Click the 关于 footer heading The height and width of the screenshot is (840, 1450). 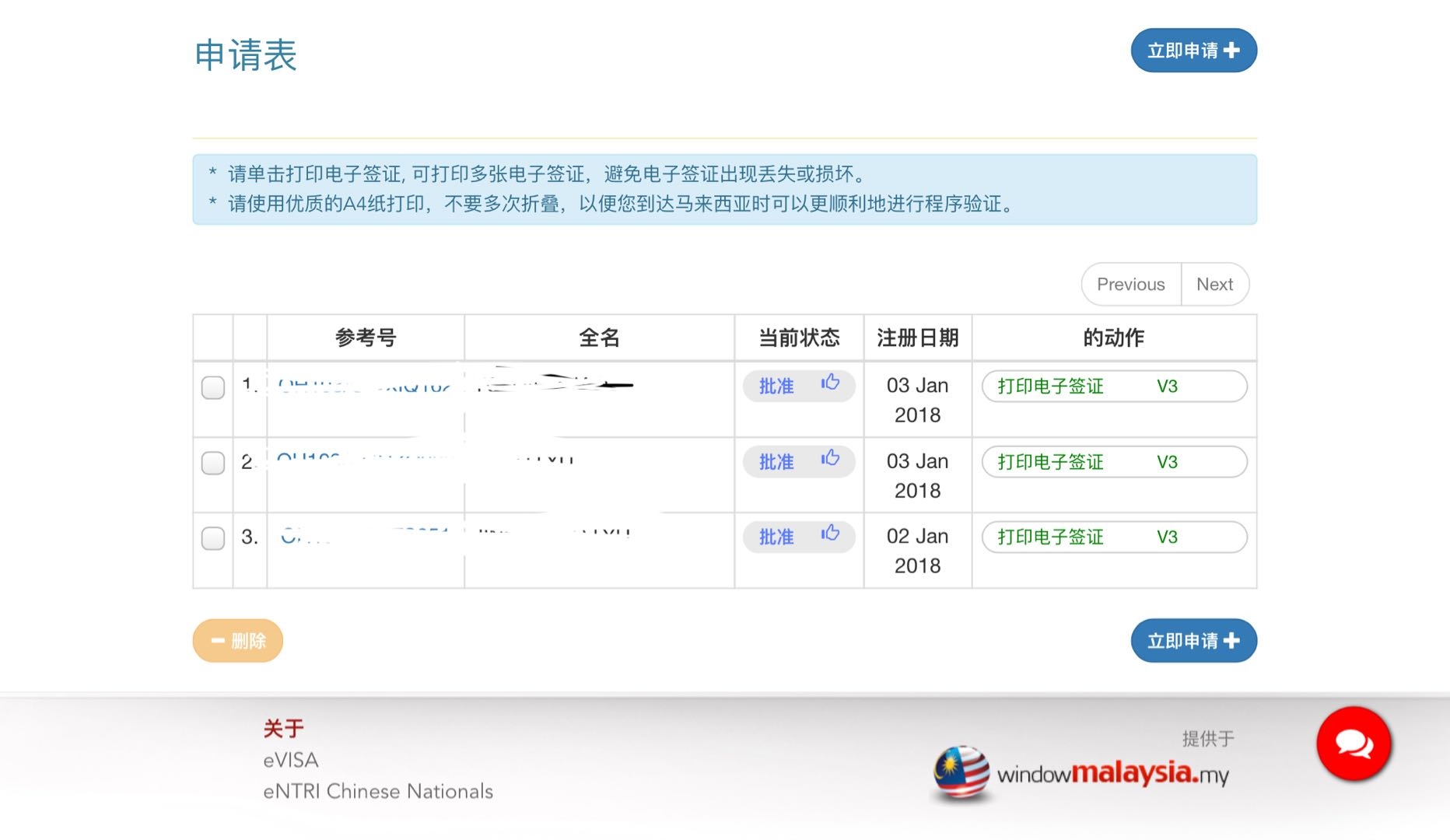[284, 729]
